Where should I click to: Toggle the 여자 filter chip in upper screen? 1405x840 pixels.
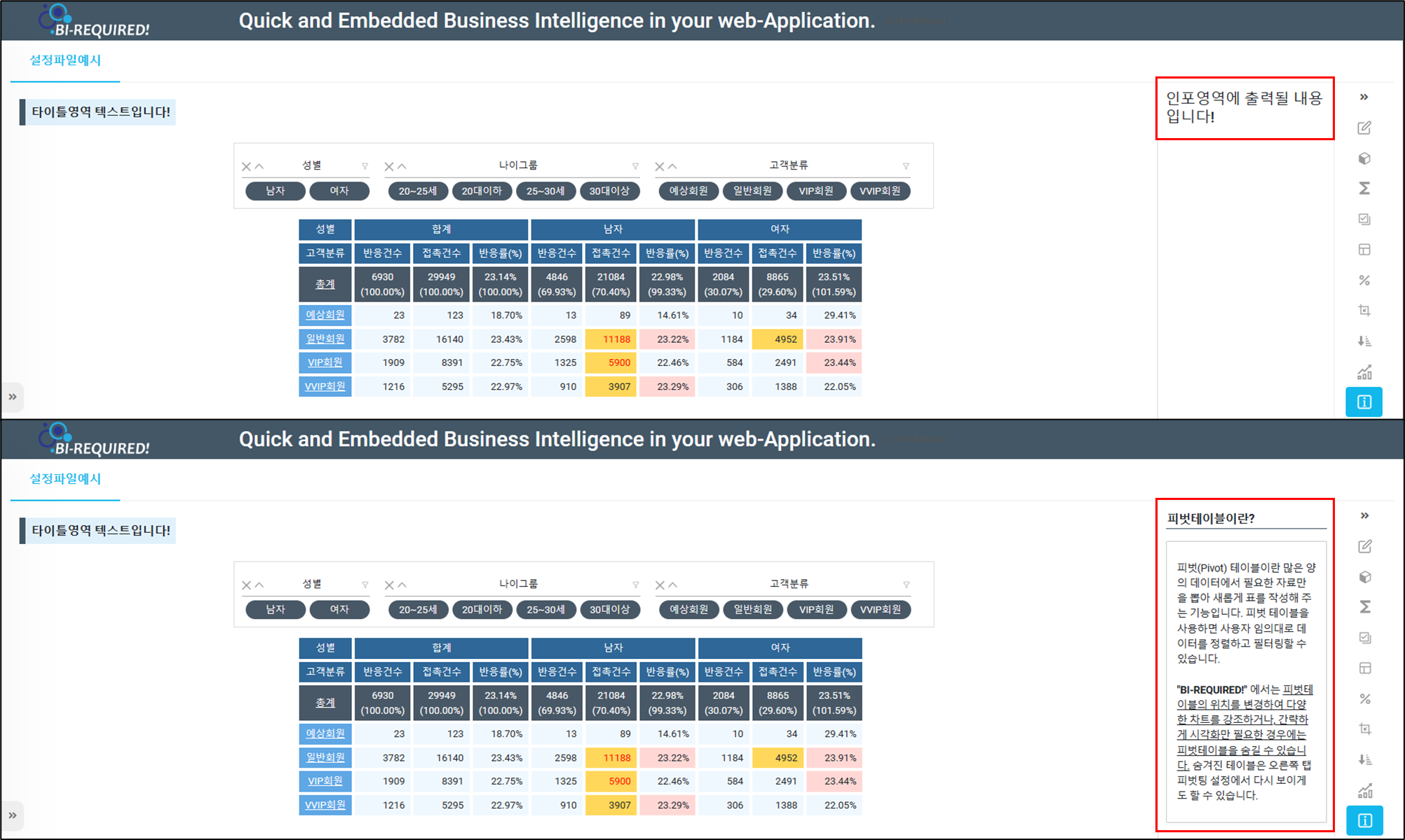click(339, 191)
